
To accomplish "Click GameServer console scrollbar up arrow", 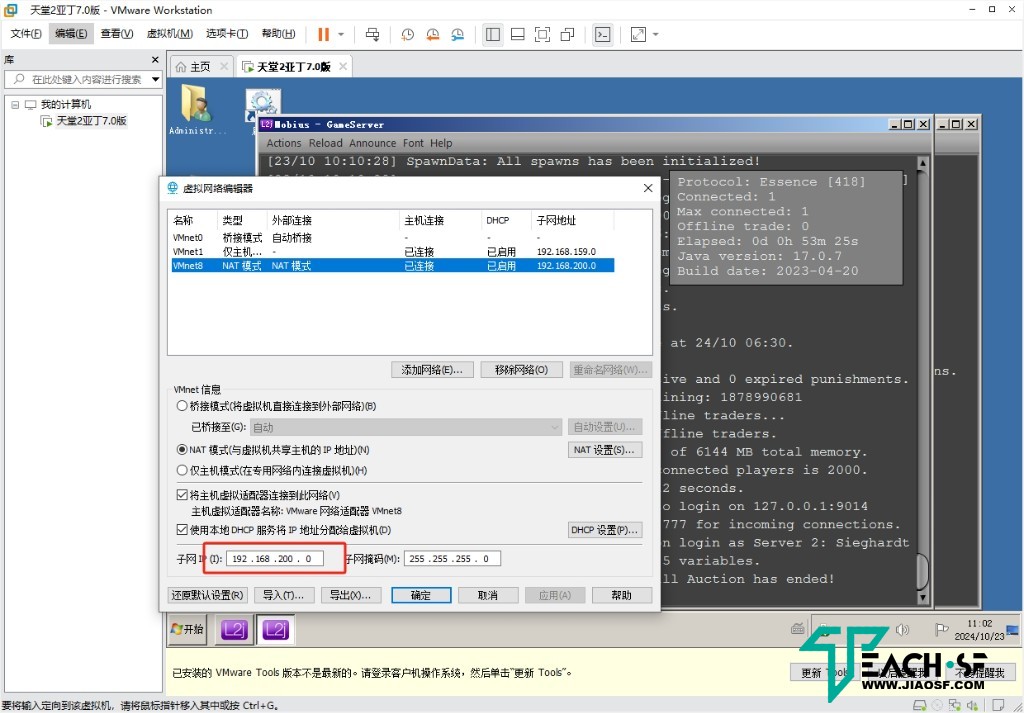I will point(922,163).
